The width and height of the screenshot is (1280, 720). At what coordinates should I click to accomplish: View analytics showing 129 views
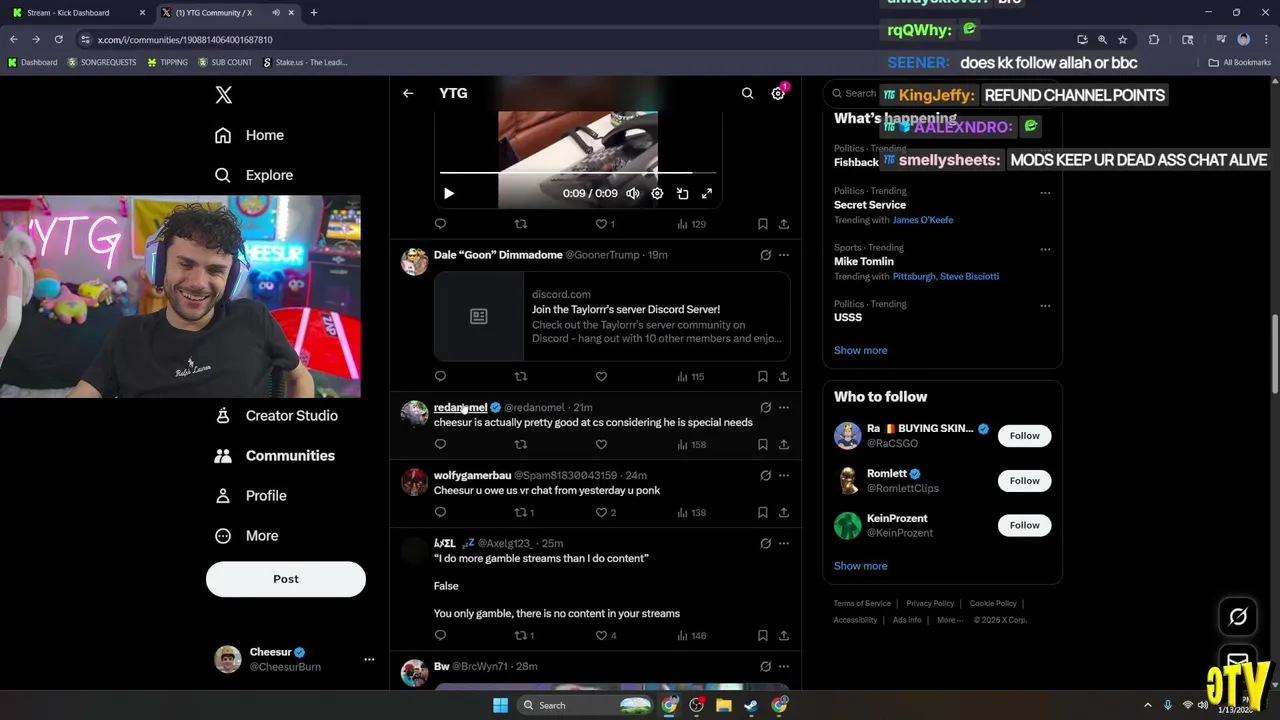pos(691,224)
